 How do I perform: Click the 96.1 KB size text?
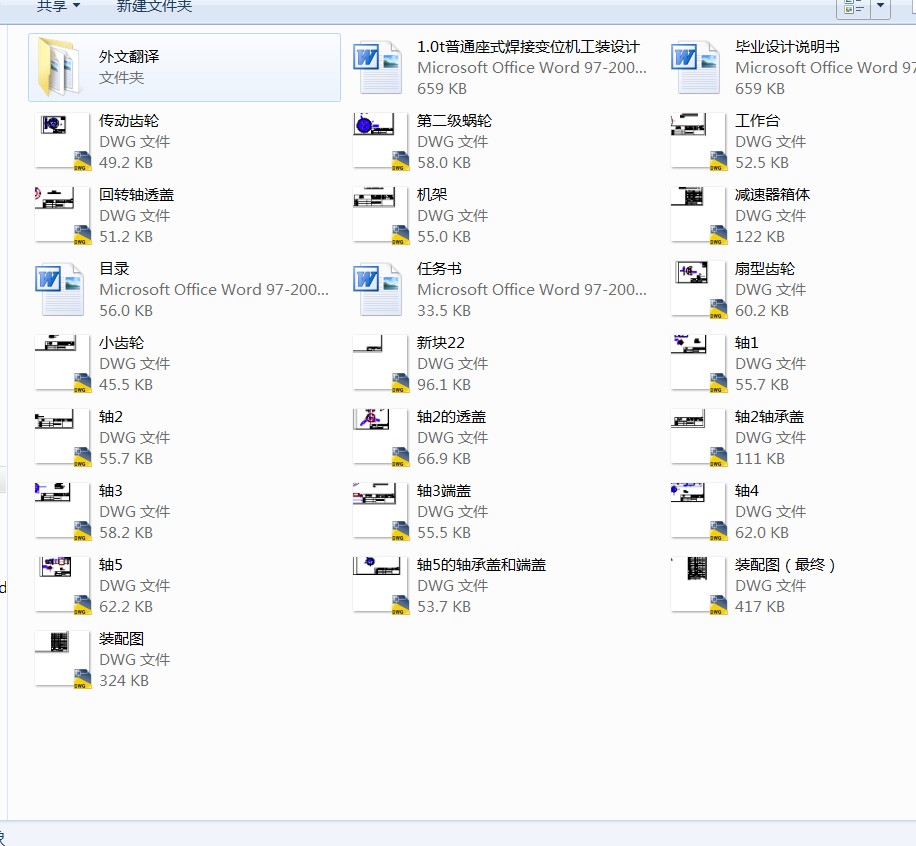tap(444, 385)
